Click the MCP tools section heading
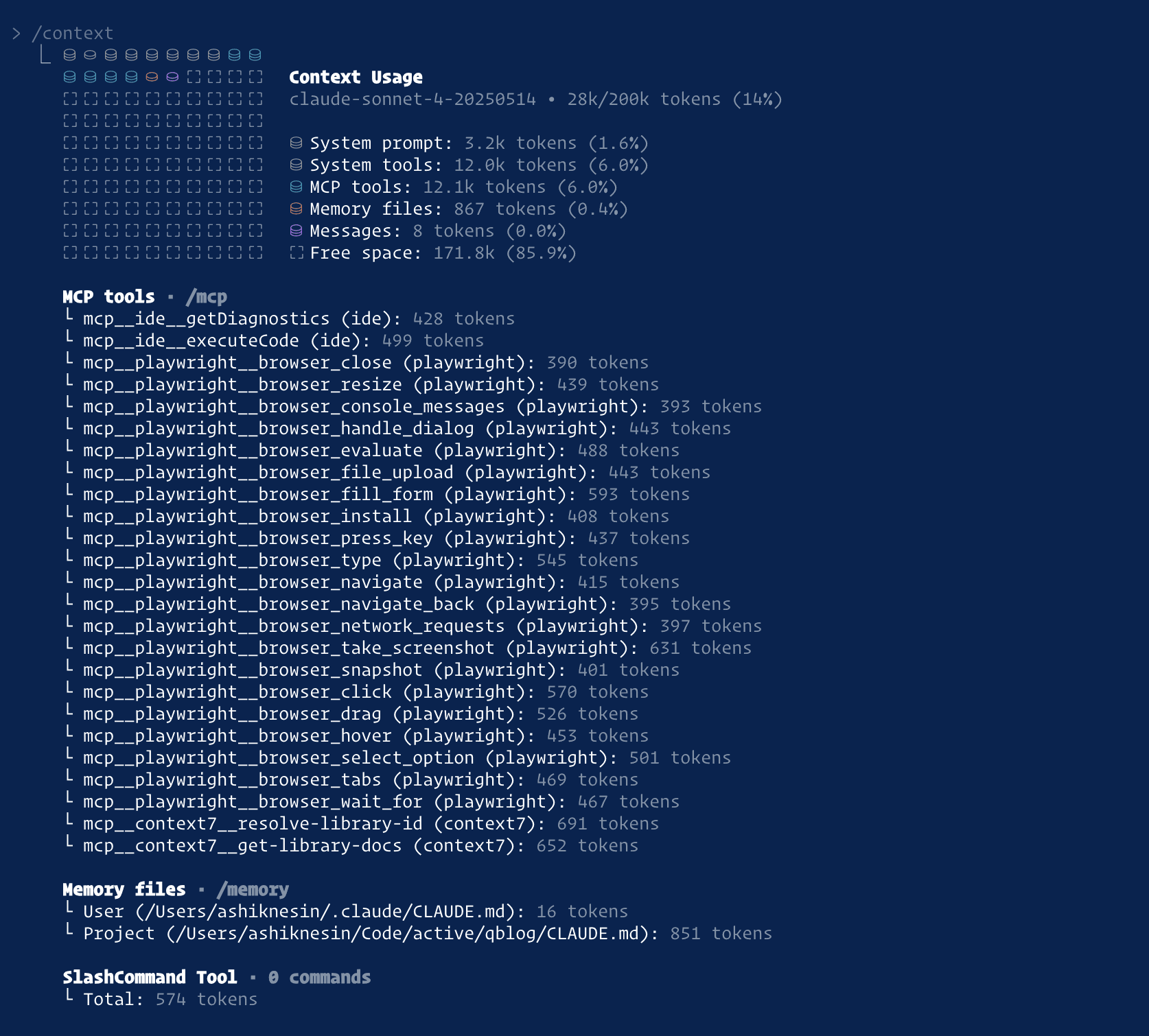This screenshot has height=1036, width=1149. click(x=108, y=297)
